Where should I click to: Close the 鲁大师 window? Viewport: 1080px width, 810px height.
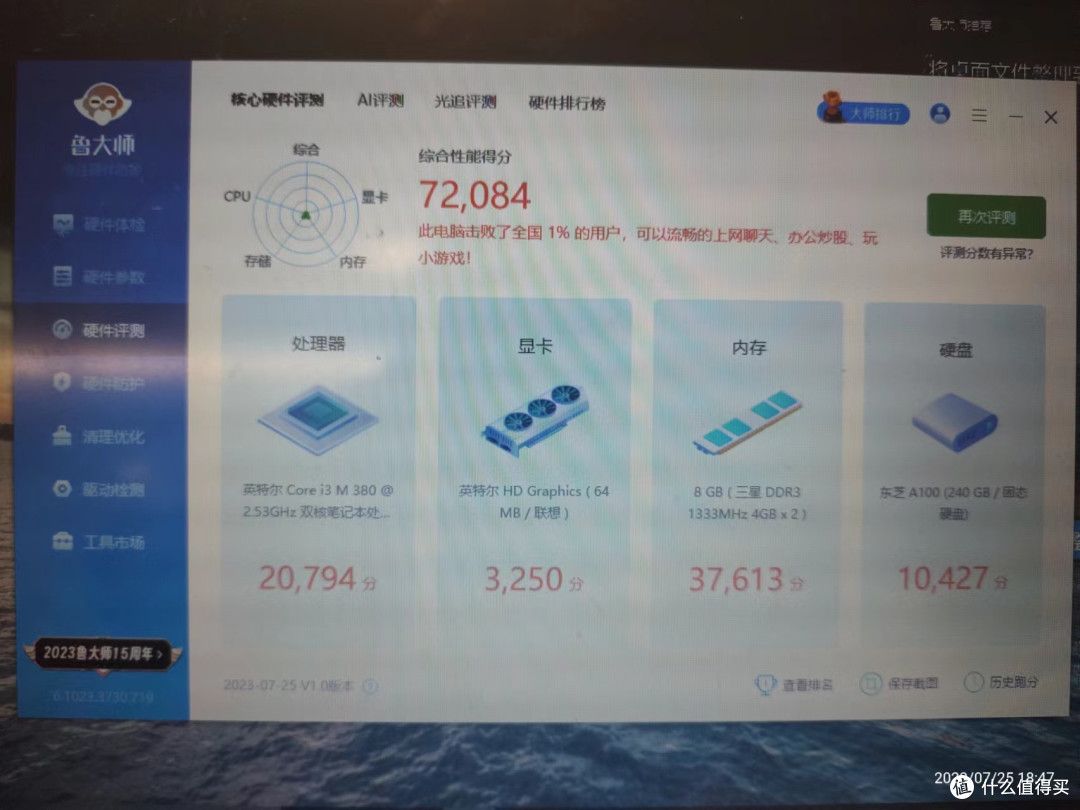tap(1050, 118)
